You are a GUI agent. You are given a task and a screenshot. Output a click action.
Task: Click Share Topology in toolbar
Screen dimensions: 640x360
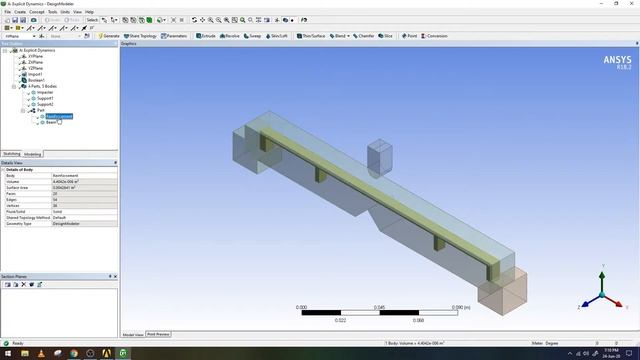140,36
